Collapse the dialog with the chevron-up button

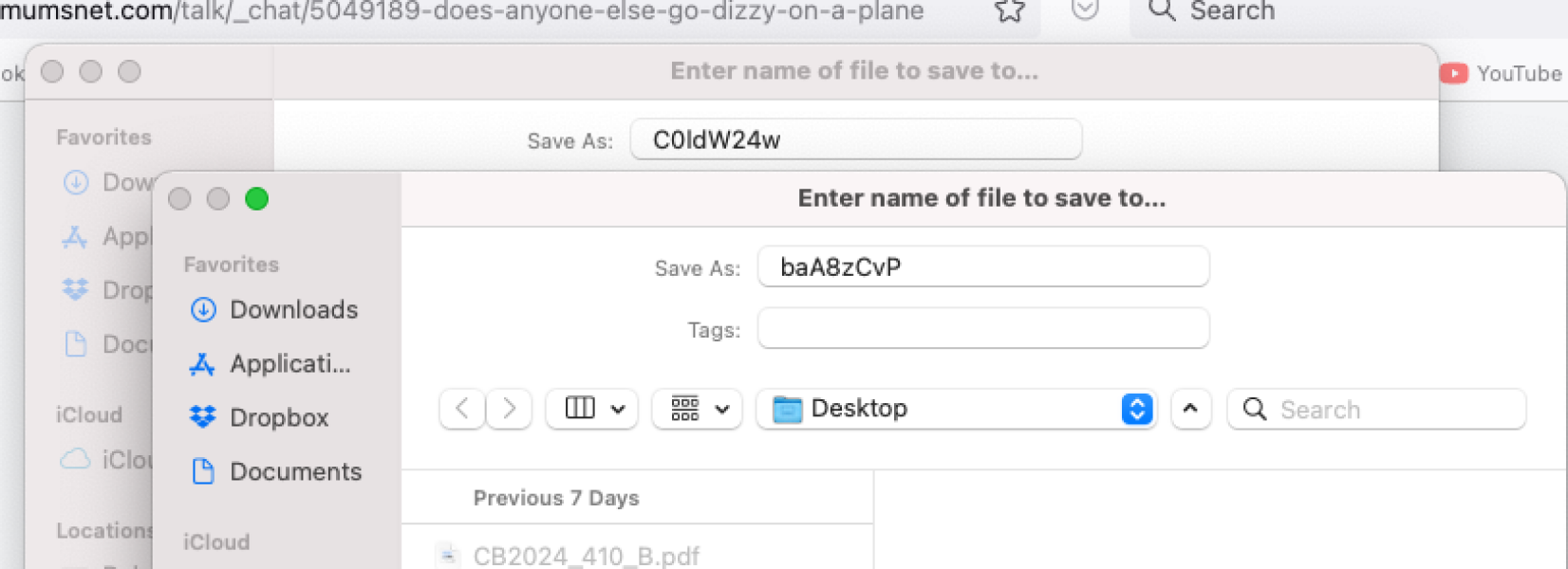click(1190, 409)
